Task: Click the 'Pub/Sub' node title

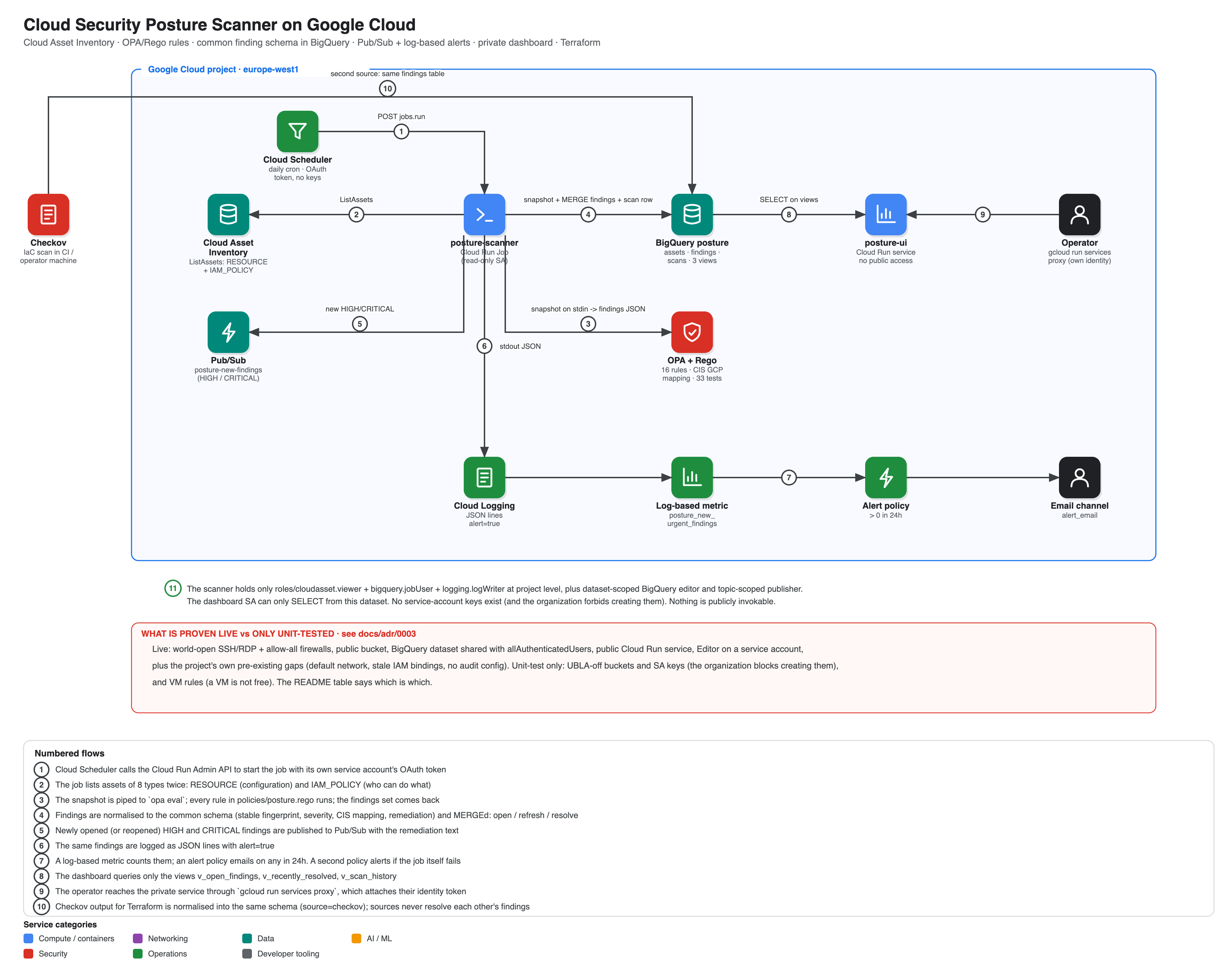Action: point(228,361)
